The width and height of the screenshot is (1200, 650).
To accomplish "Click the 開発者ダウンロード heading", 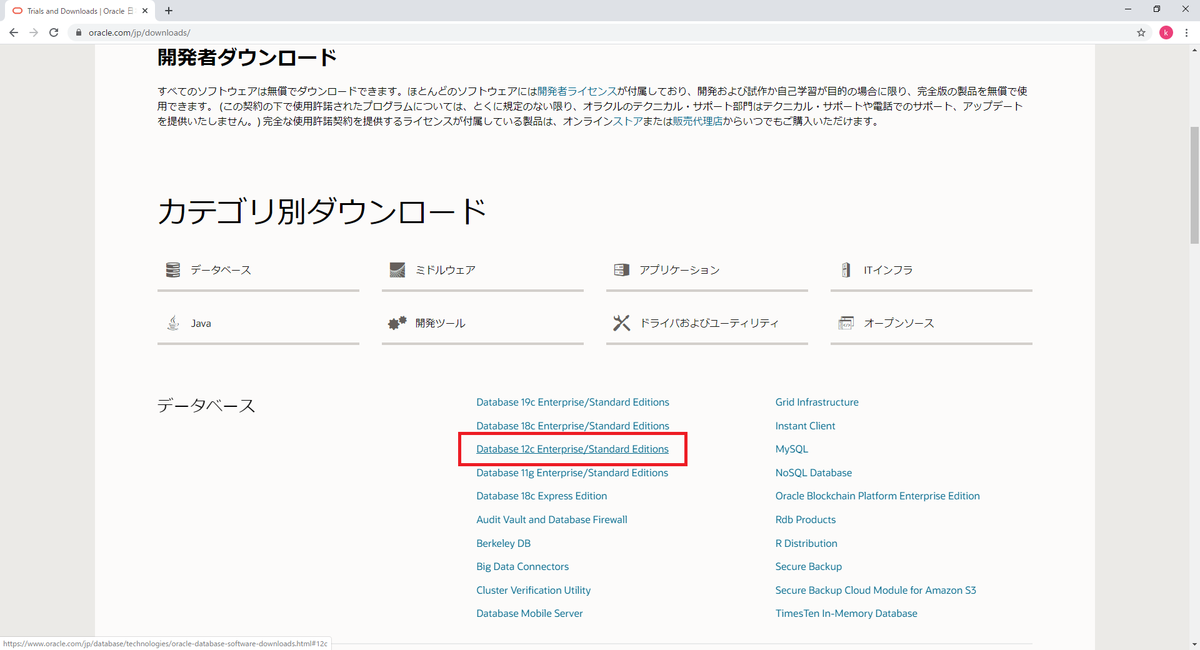I will pyautogui.click(x=247, y=57).
